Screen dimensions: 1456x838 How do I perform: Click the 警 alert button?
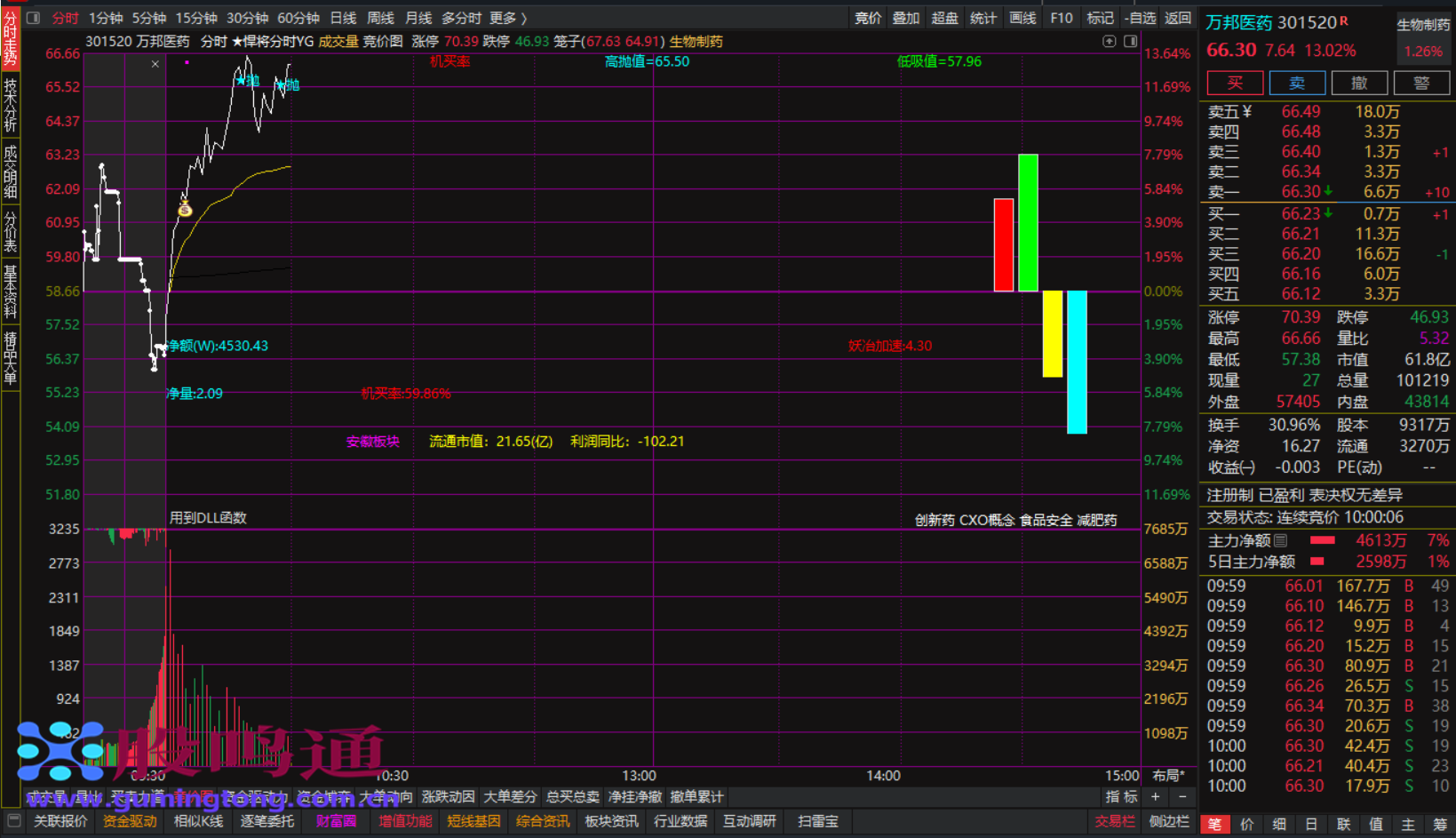tap(1421, 83)
